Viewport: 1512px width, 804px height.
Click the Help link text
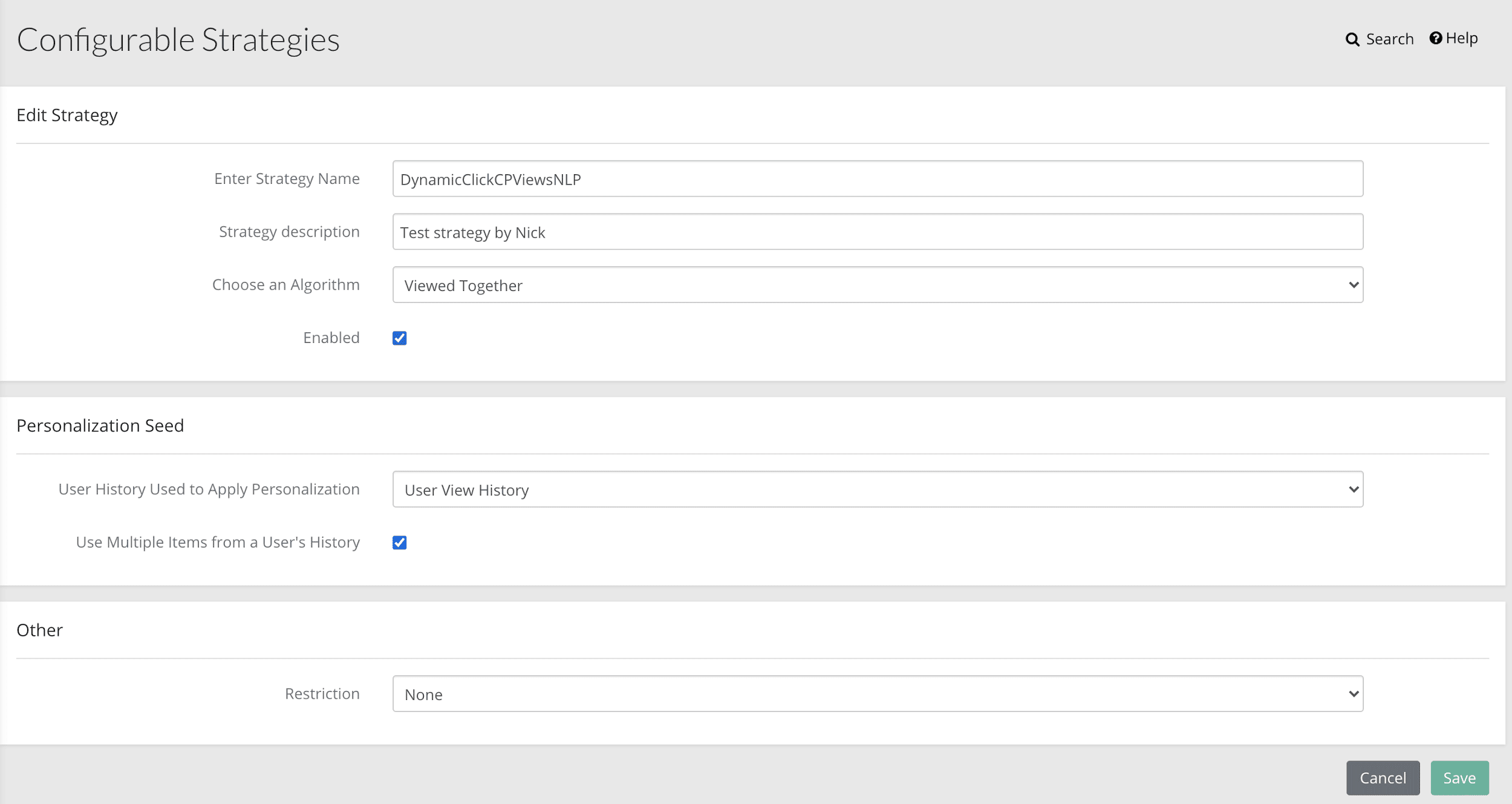tap(1462, 38)
